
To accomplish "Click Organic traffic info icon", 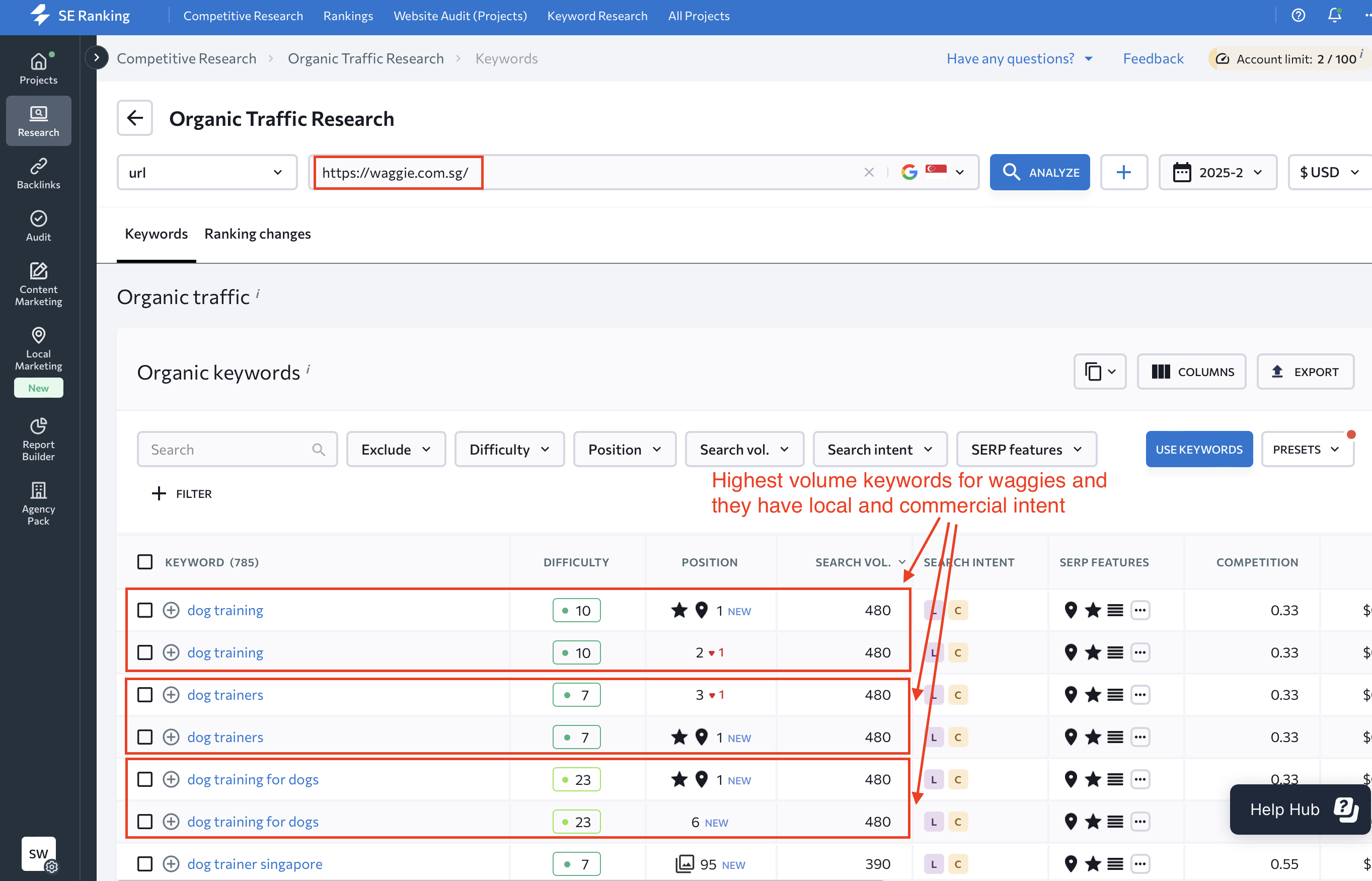I will (x=258, y=293).
